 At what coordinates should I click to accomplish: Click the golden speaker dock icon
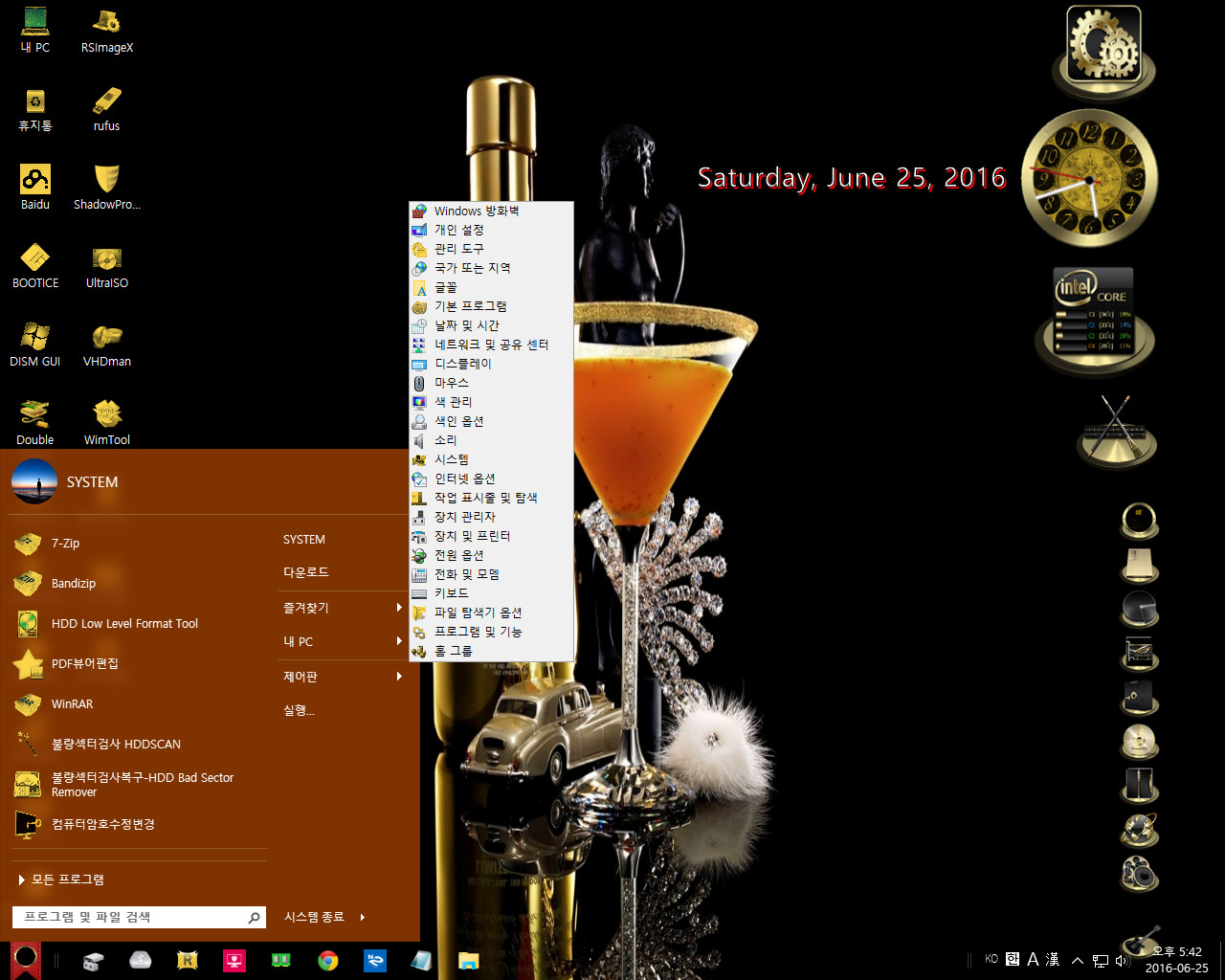1140,873
